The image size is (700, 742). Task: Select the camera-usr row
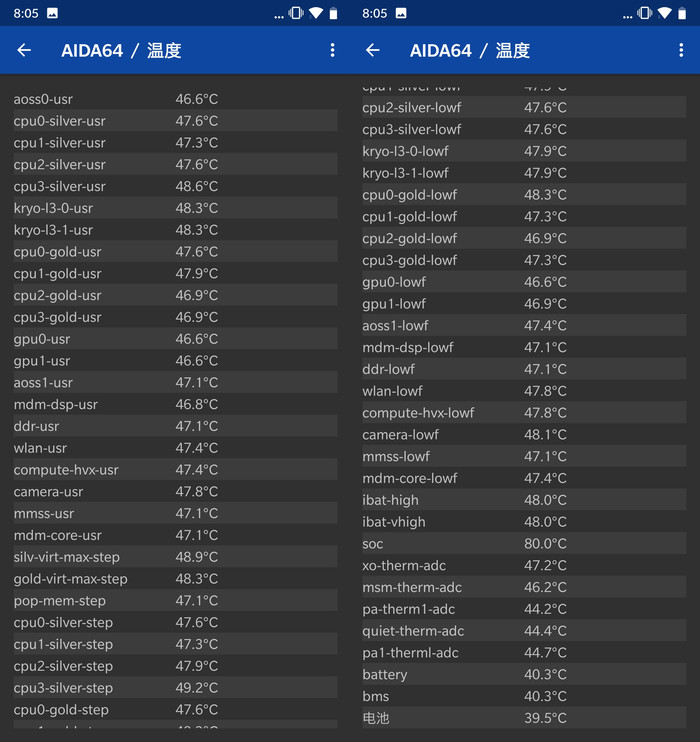pos(175,491)
